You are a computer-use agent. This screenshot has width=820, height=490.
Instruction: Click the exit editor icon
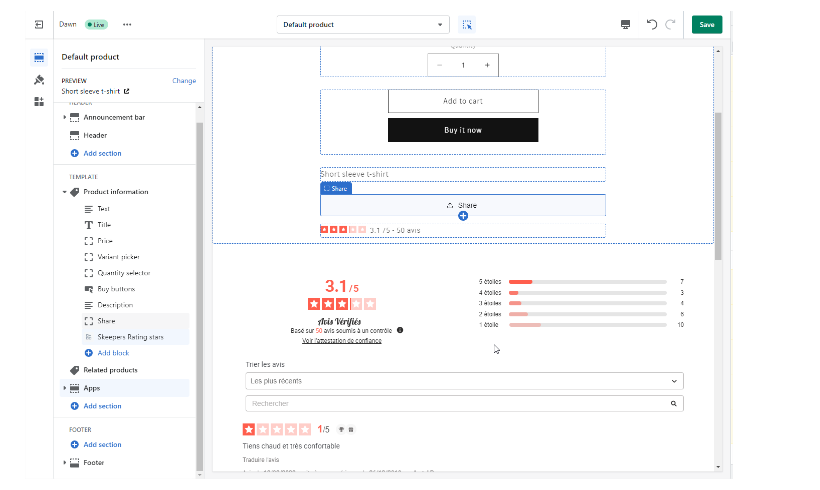[x=38, y=24]
